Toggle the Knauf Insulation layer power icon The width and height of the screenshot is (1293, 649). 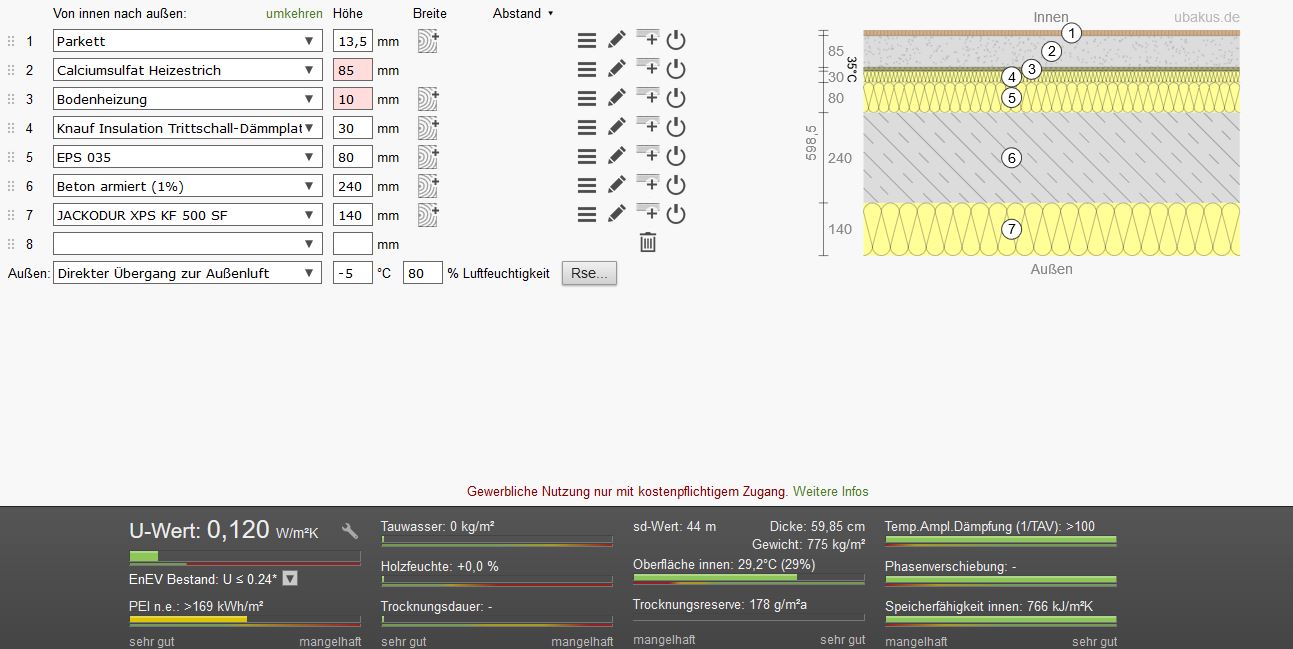coord(676,128)
